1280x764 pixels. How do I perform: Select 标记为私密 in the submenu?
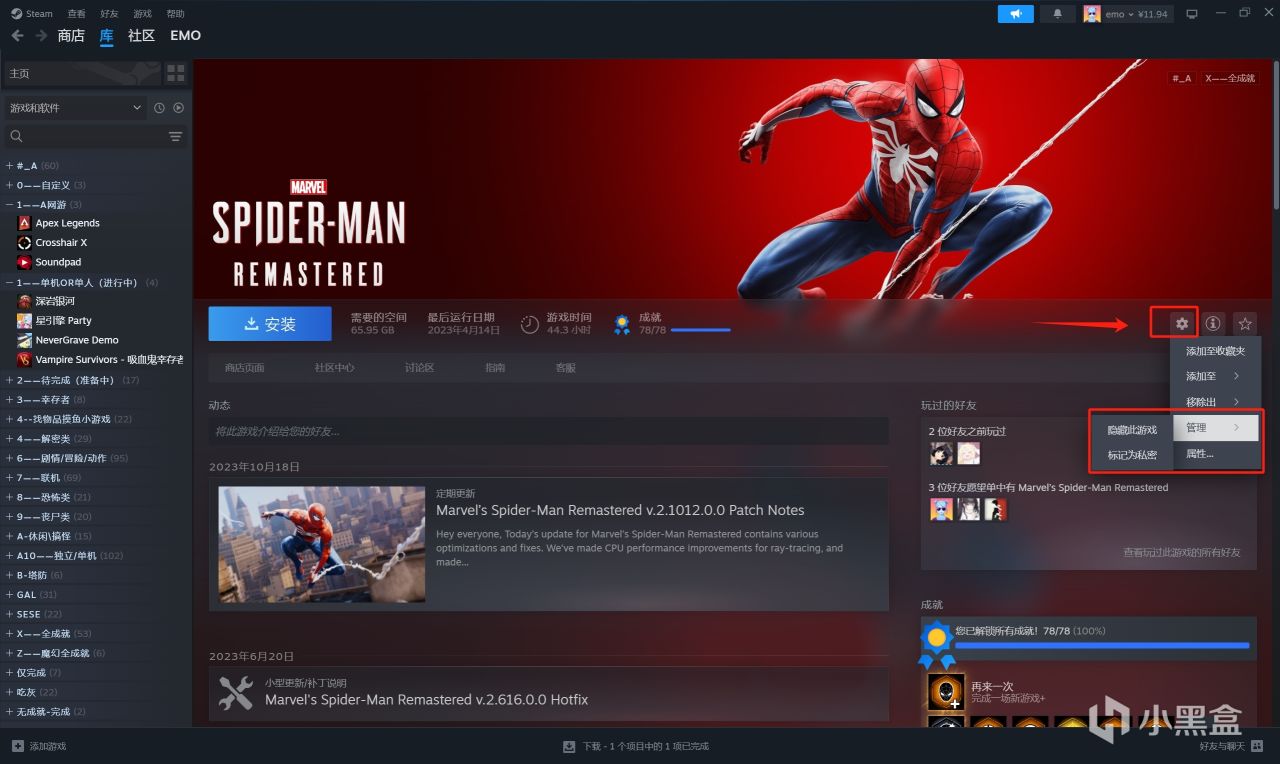[x=1132, y=455]
